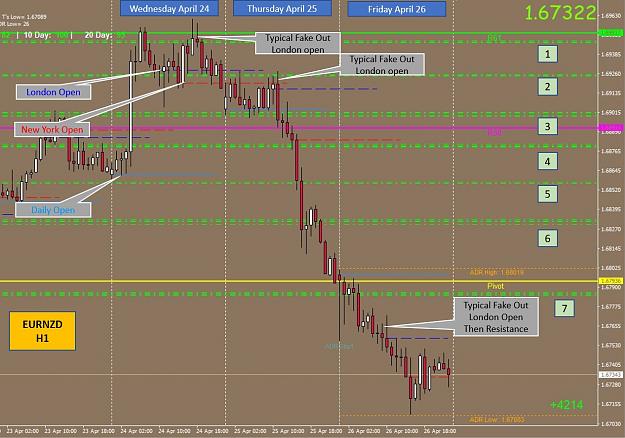Image resolution: width=625 pixels, height=438 pixels.
Task: Click the 20 Day indicator text
Action: pos(105,35)
